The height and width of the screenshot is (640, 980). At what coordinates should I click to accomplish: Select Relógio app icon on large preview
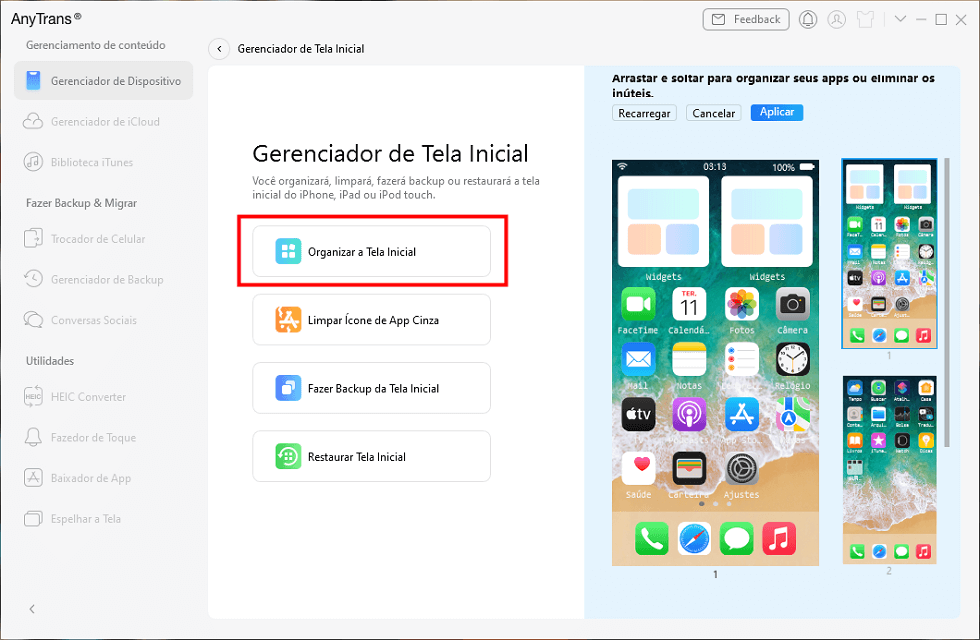pyautogui.click(x=792, y=359)
